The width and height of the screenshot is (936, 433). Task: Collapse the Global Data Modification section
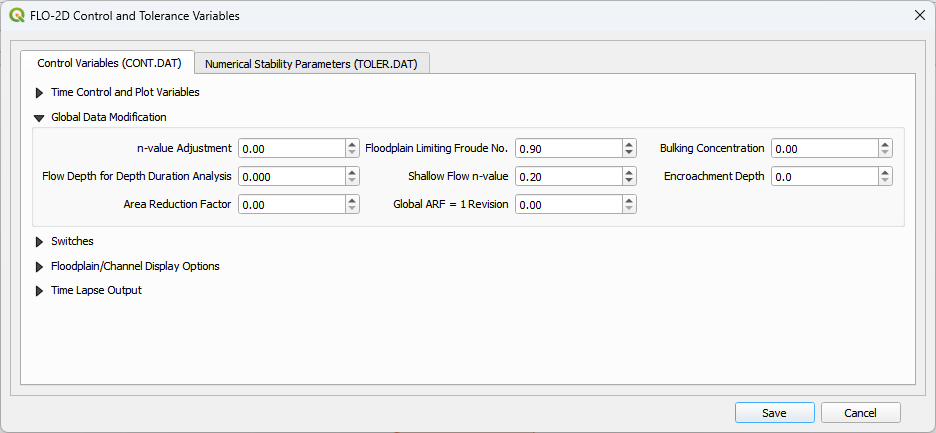[x=39, y=117]
